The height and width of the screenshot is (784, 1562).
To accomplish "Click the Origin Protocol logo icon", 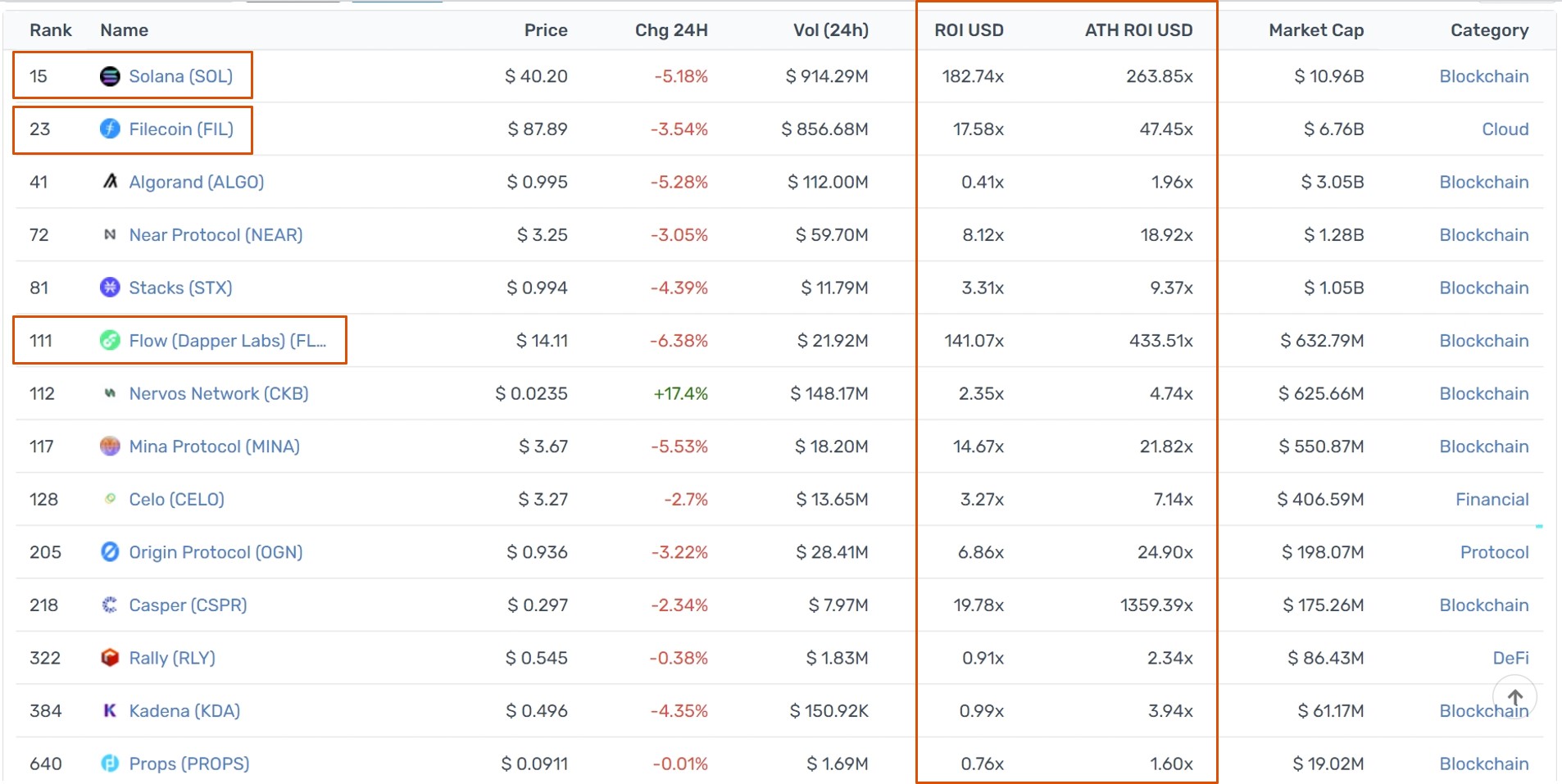I will pos(110,551).
